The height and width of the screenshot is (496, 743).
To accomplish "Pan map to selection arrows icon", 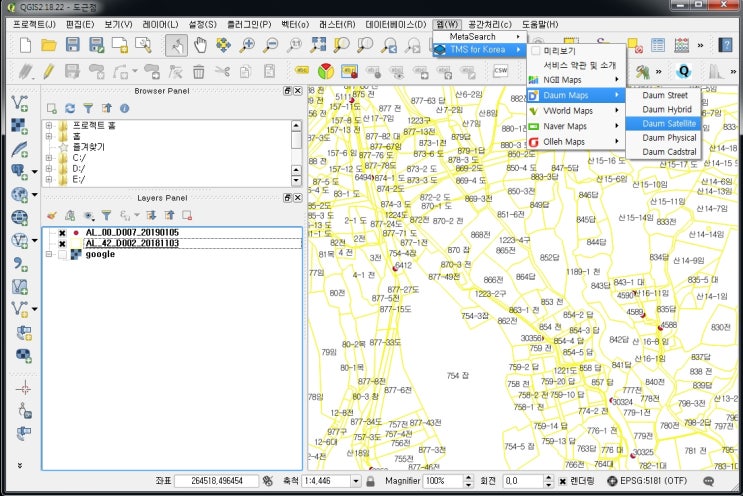I will [x=223, y=45].
